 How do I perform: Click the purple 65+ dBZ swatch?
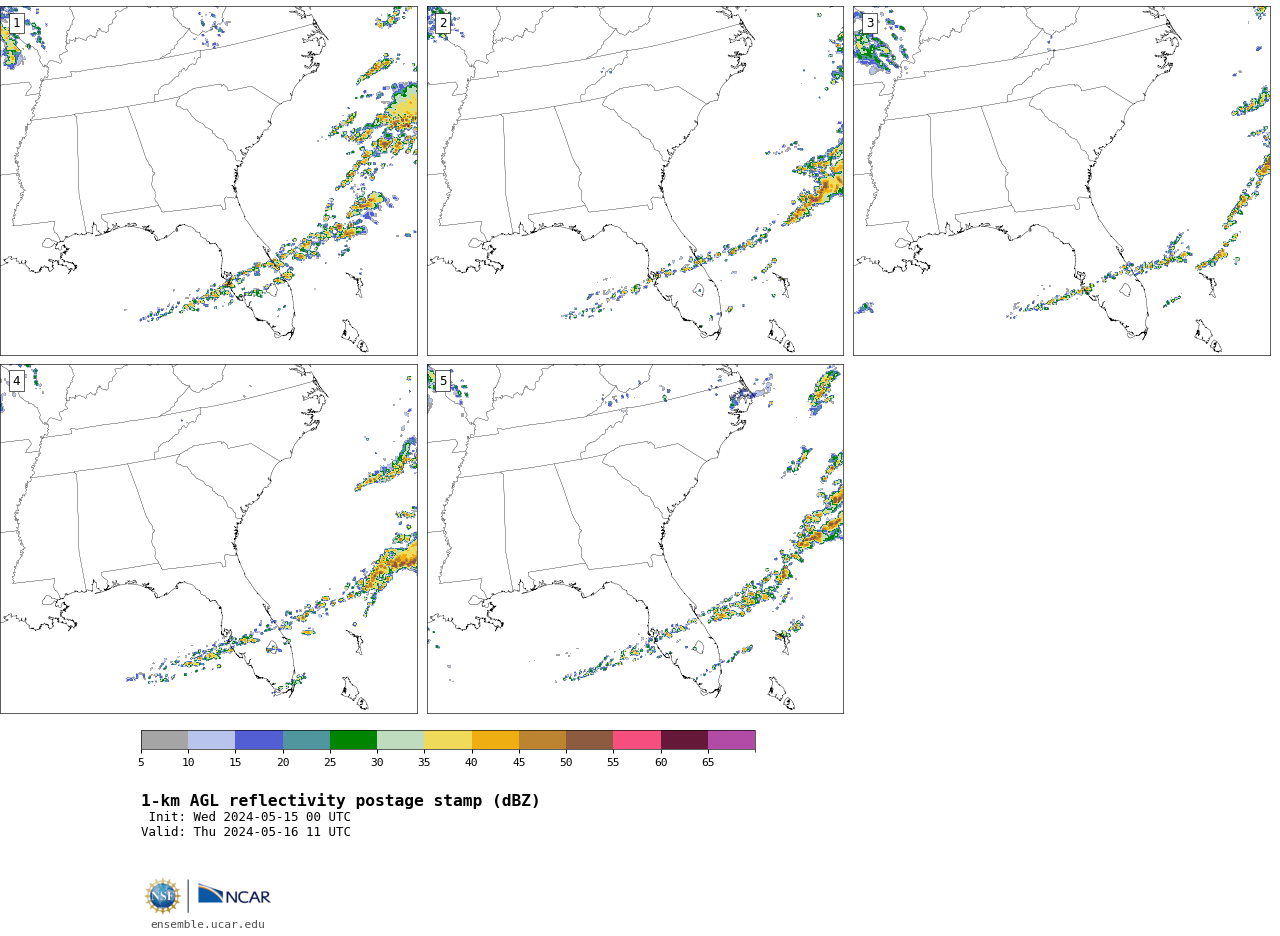tap(731, 740)
